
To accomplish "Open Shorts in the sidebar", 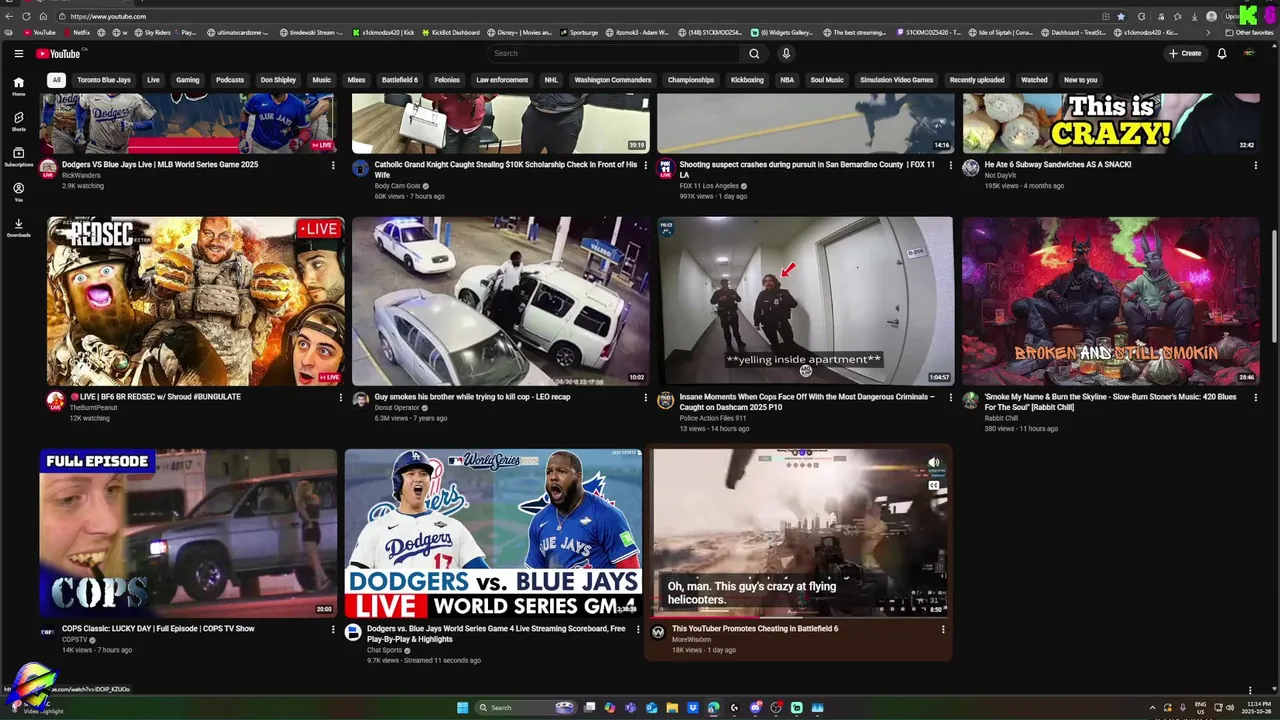I will click(18, 121).
